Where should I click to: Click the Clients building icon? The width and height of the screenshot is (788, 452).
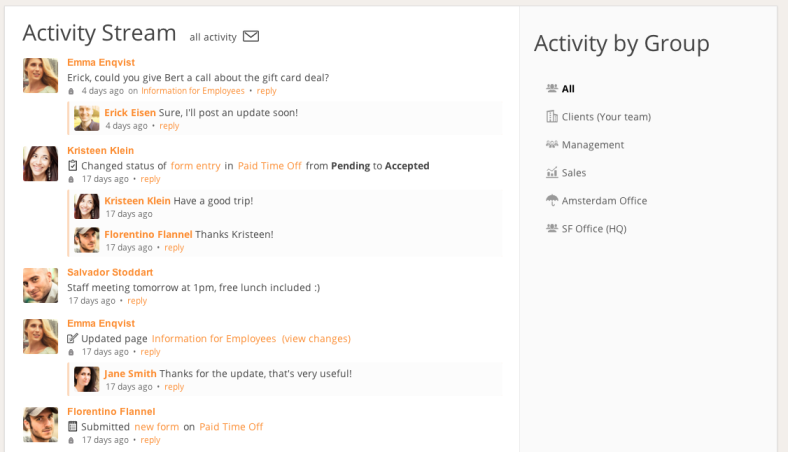pyautogui.click(x=552, y=117)
